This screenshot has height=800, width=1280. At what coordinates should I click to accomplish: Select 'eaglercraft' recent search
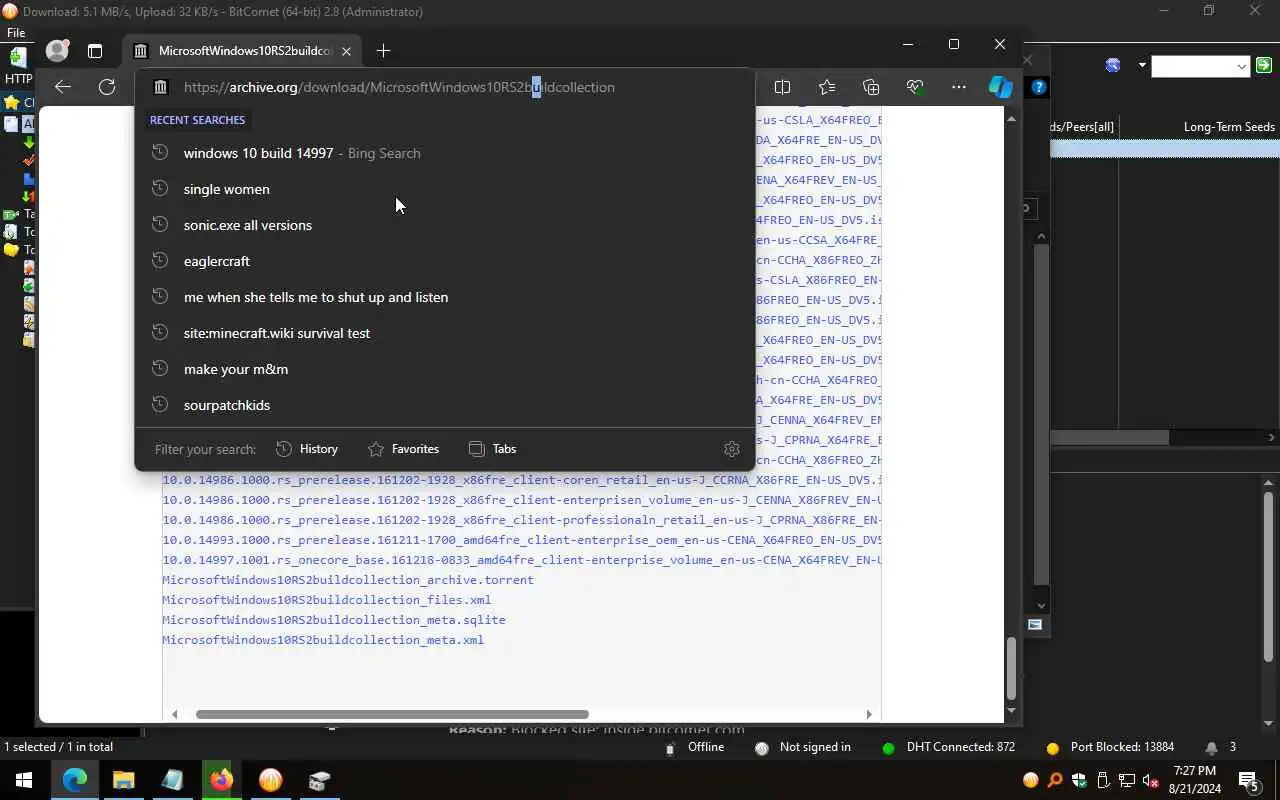pyautogui.click(x=445, y=261)
